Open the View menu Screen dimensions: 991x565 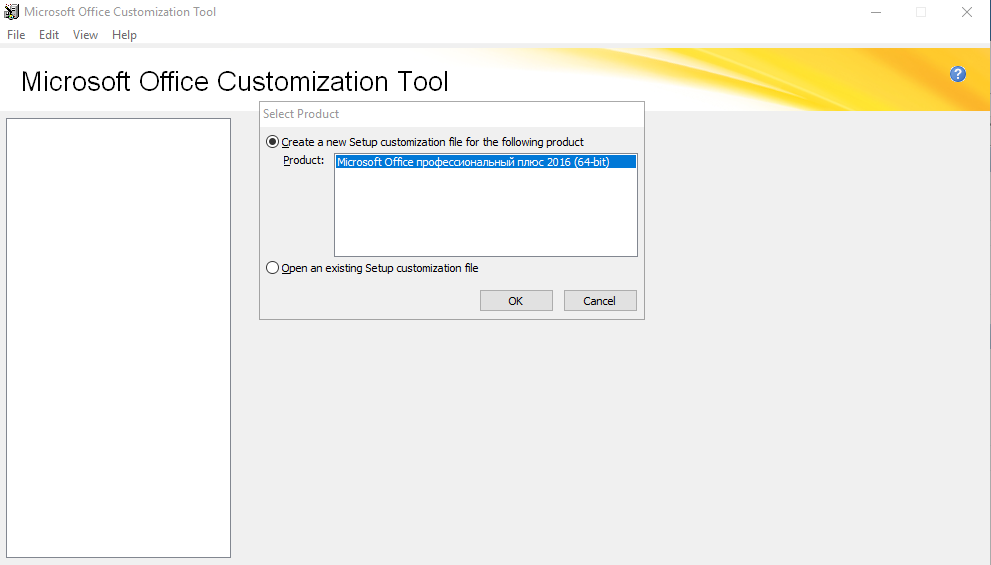(85, 35)
